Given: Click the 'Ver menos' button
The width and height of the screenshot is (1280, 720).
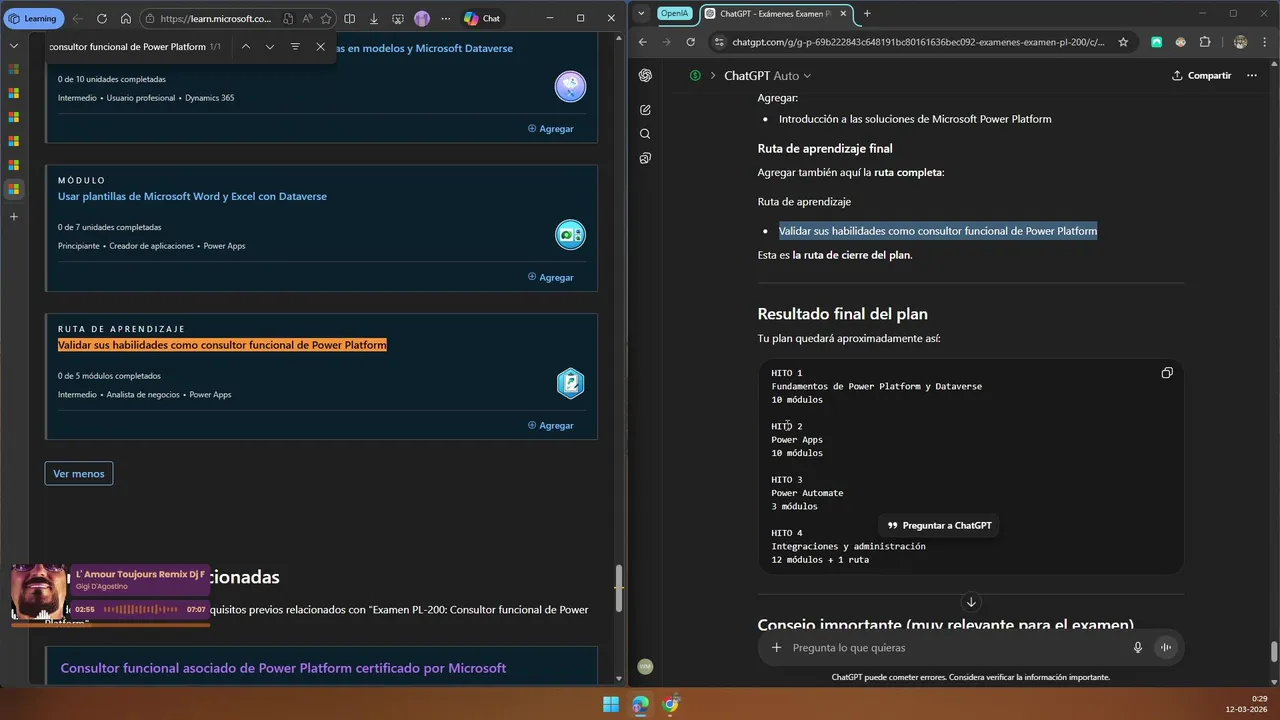Looking at the screenshot, I should coord(79,473).
